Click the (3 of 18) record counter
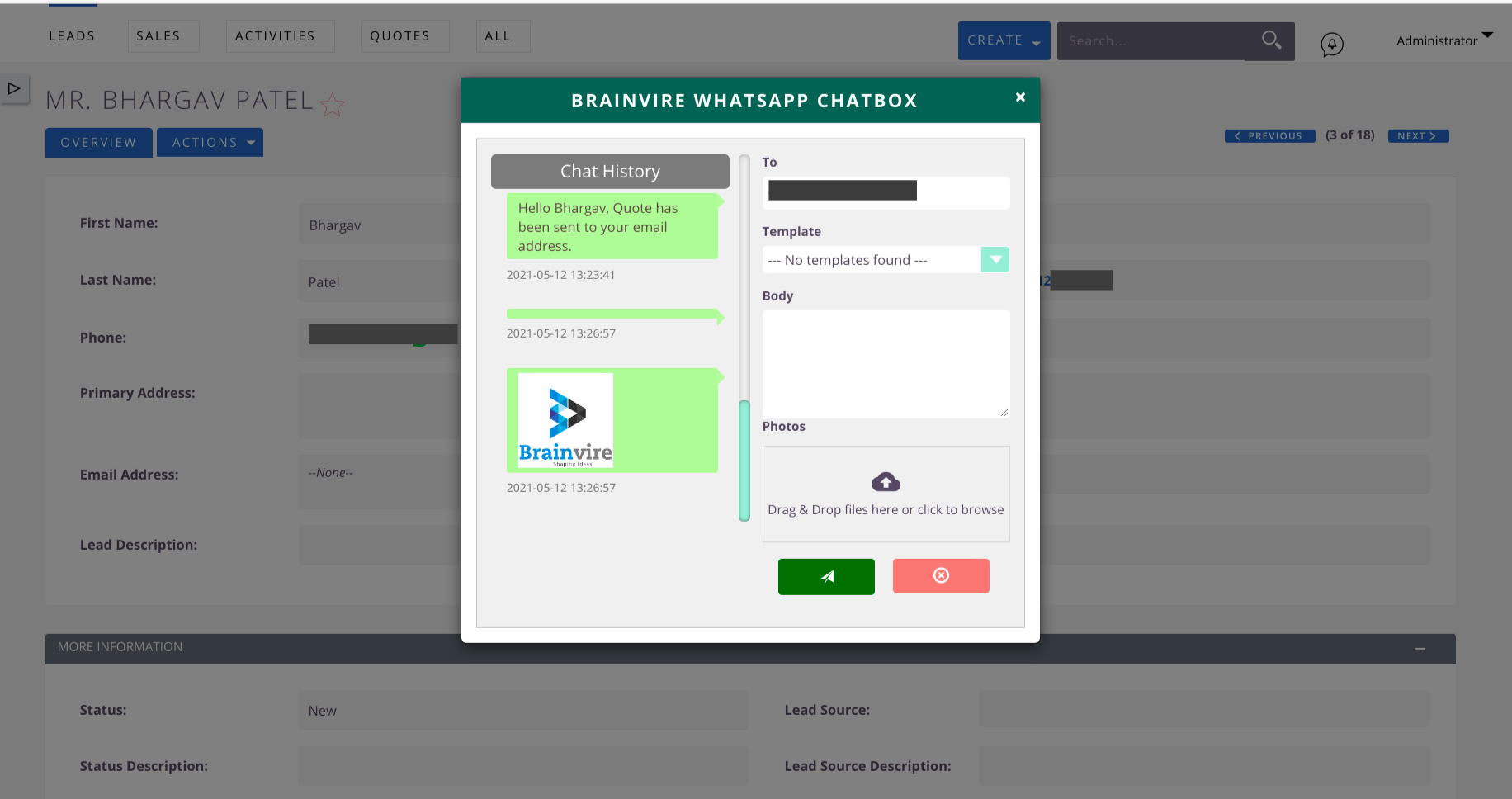 (1350, 135)
